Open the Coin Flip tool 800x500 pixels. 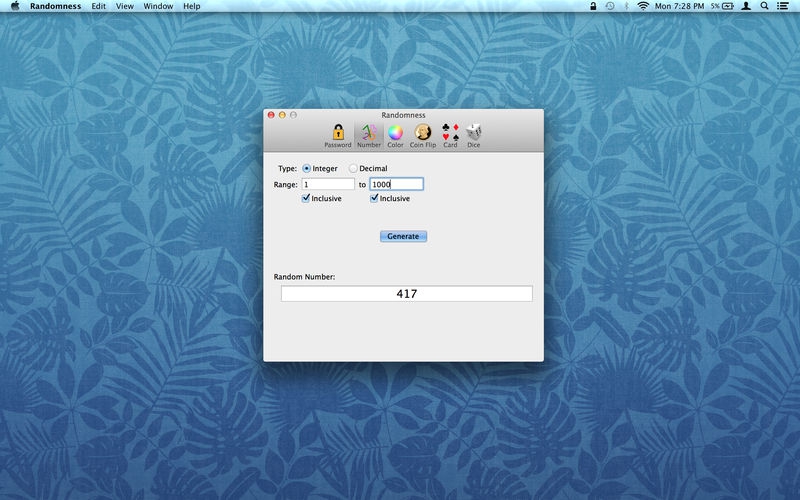(423, 136)
